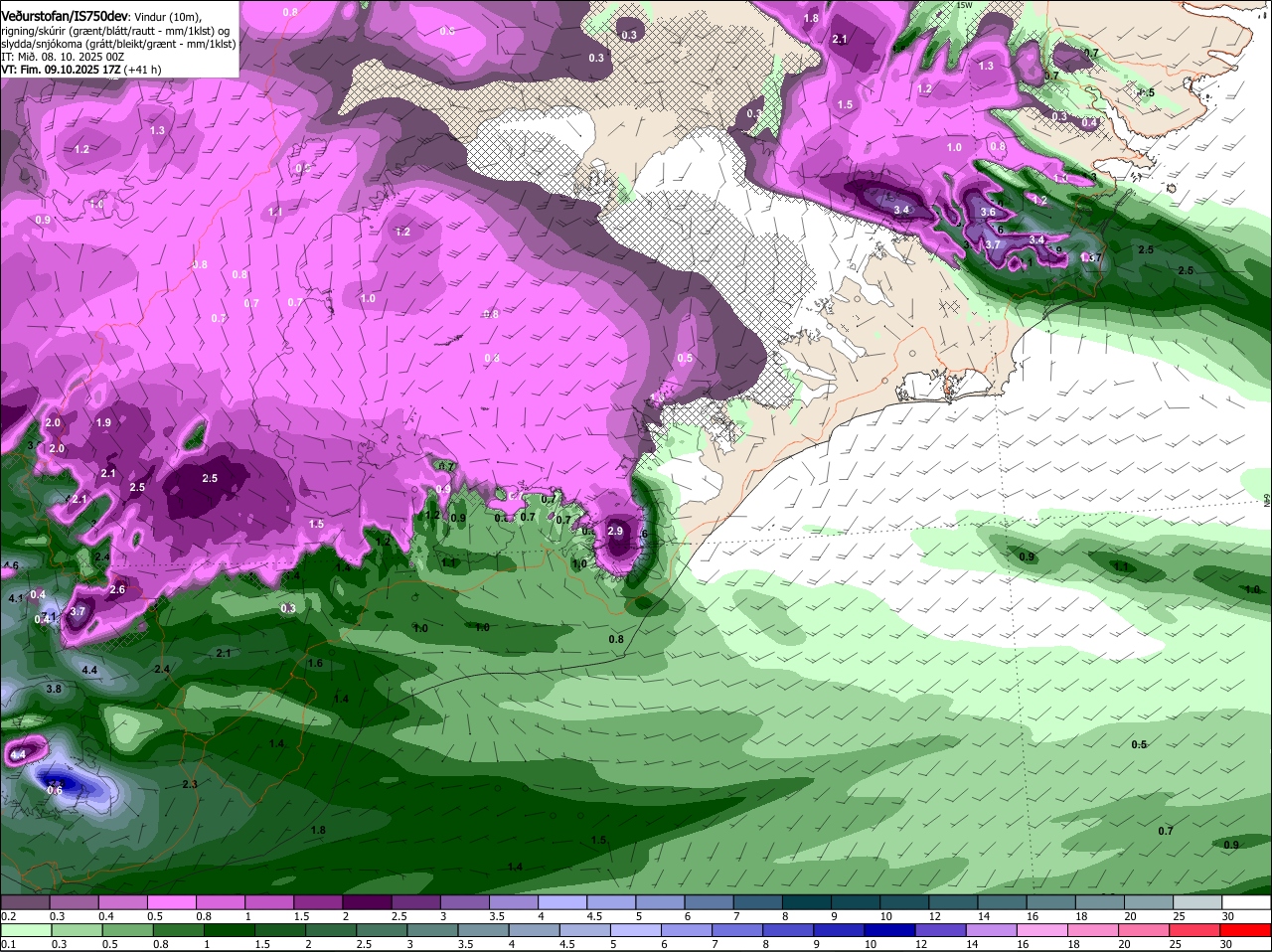1272x952 pixels.
Task: Click the 4.6 value at left edge
Action: (10, 565)
